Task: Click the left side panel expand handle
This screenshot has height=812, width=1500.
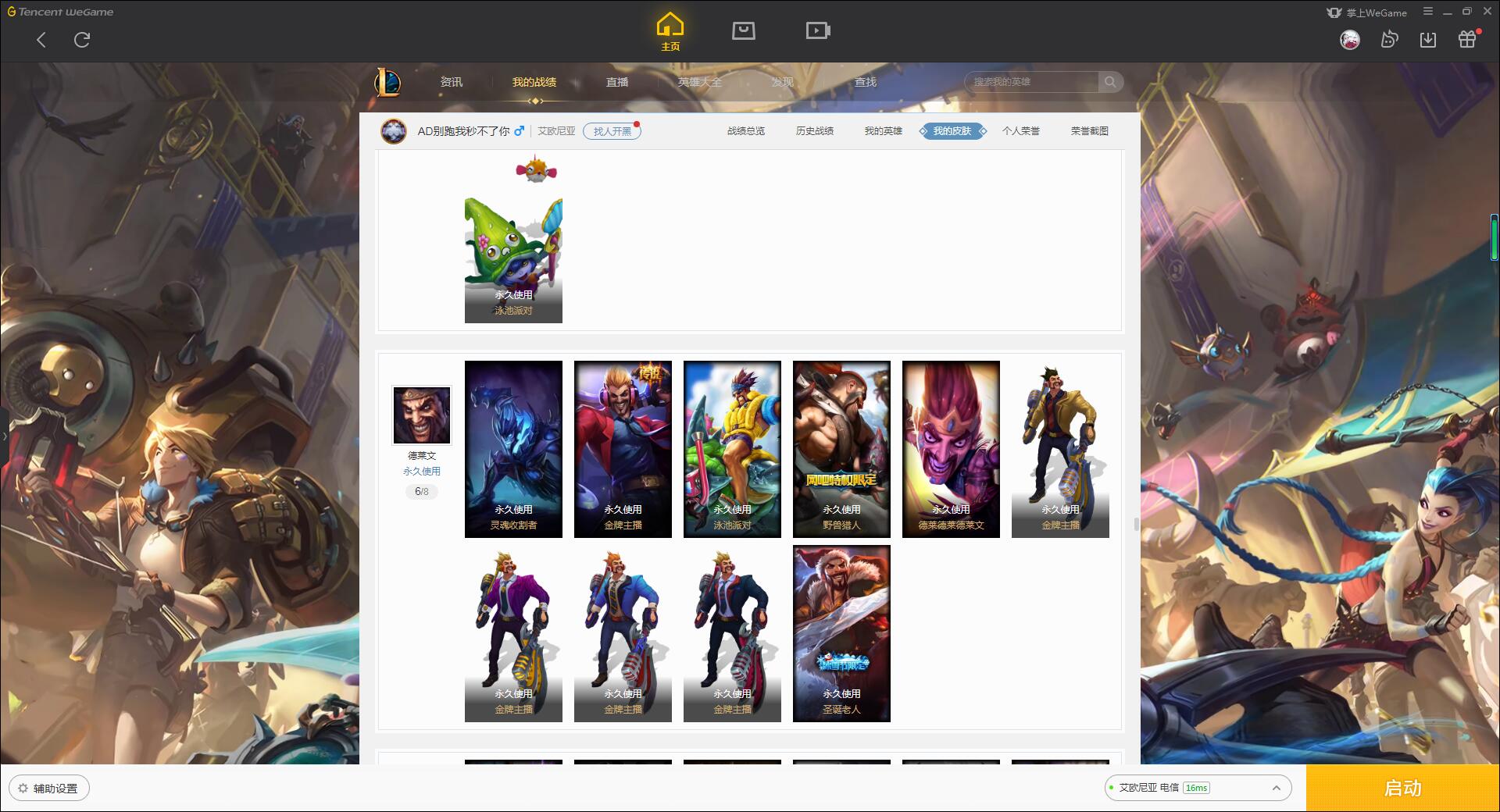Action: 4,436
